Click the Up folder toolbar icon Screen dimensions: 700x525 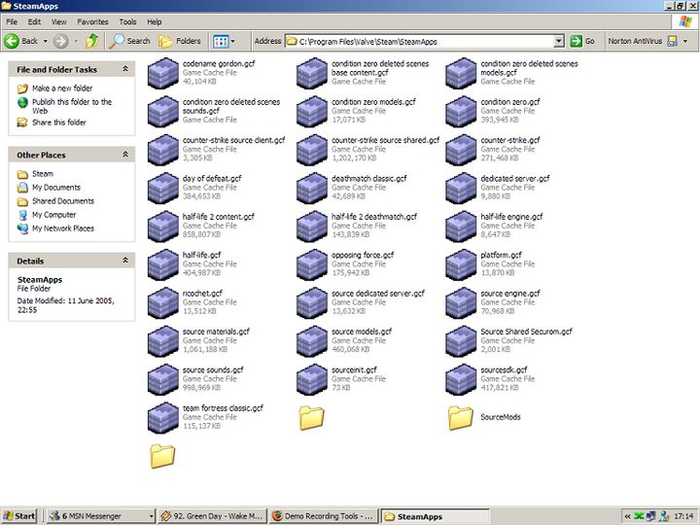pyautogui.click(x=92, y=41)
